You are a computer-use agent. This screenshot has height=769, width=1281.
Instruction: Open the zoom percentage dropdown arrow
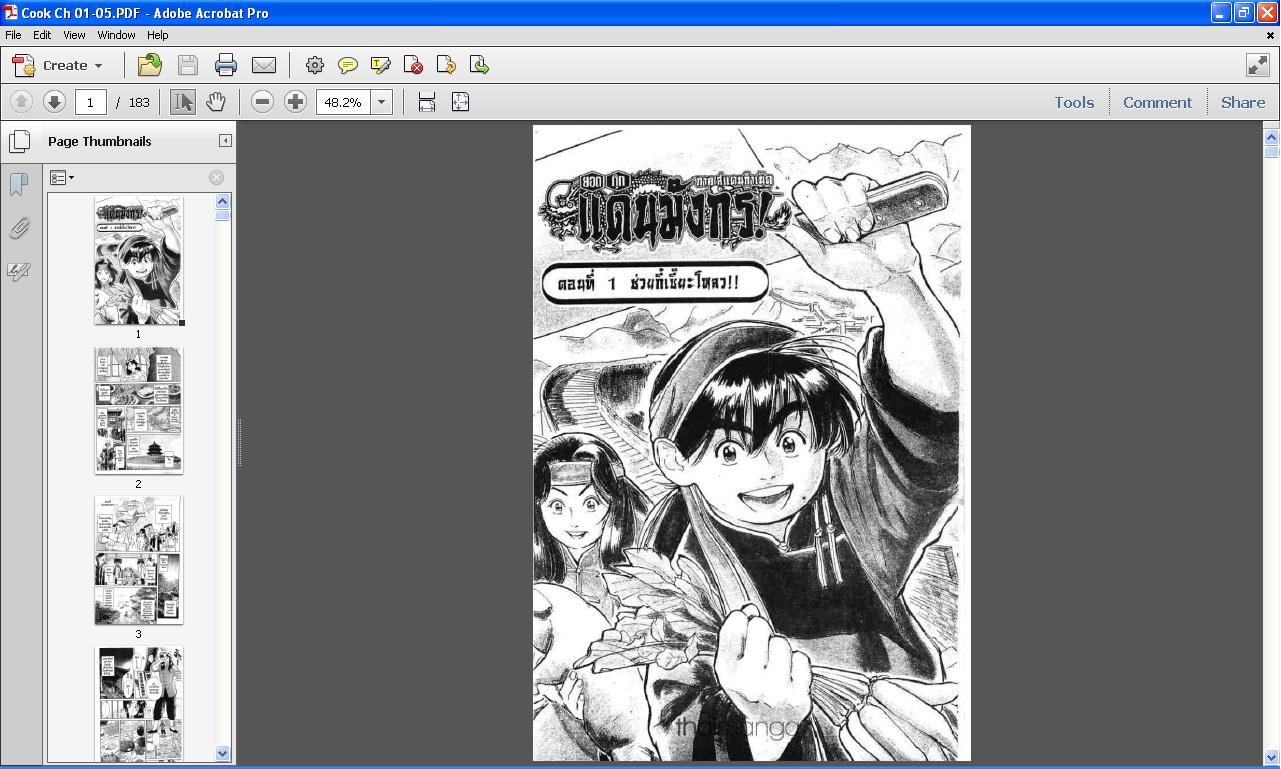click(381, 102)
